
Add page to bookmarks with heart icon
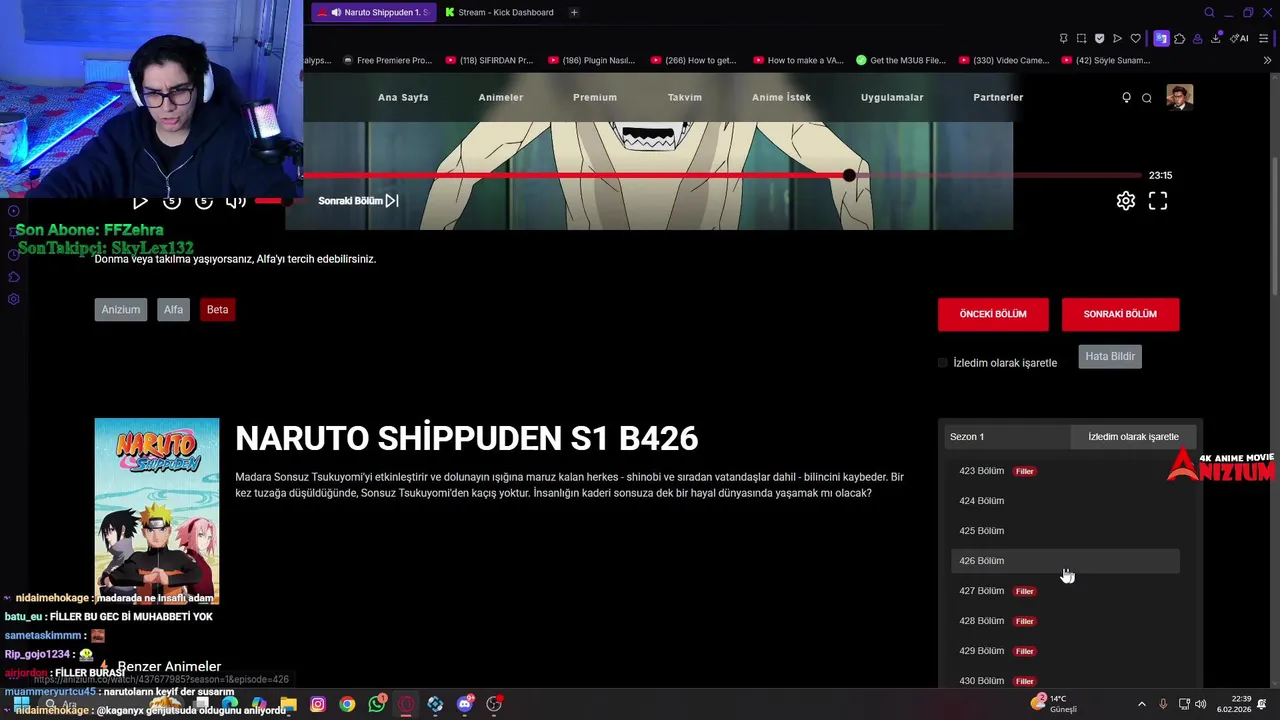[x=1135, y=39]
